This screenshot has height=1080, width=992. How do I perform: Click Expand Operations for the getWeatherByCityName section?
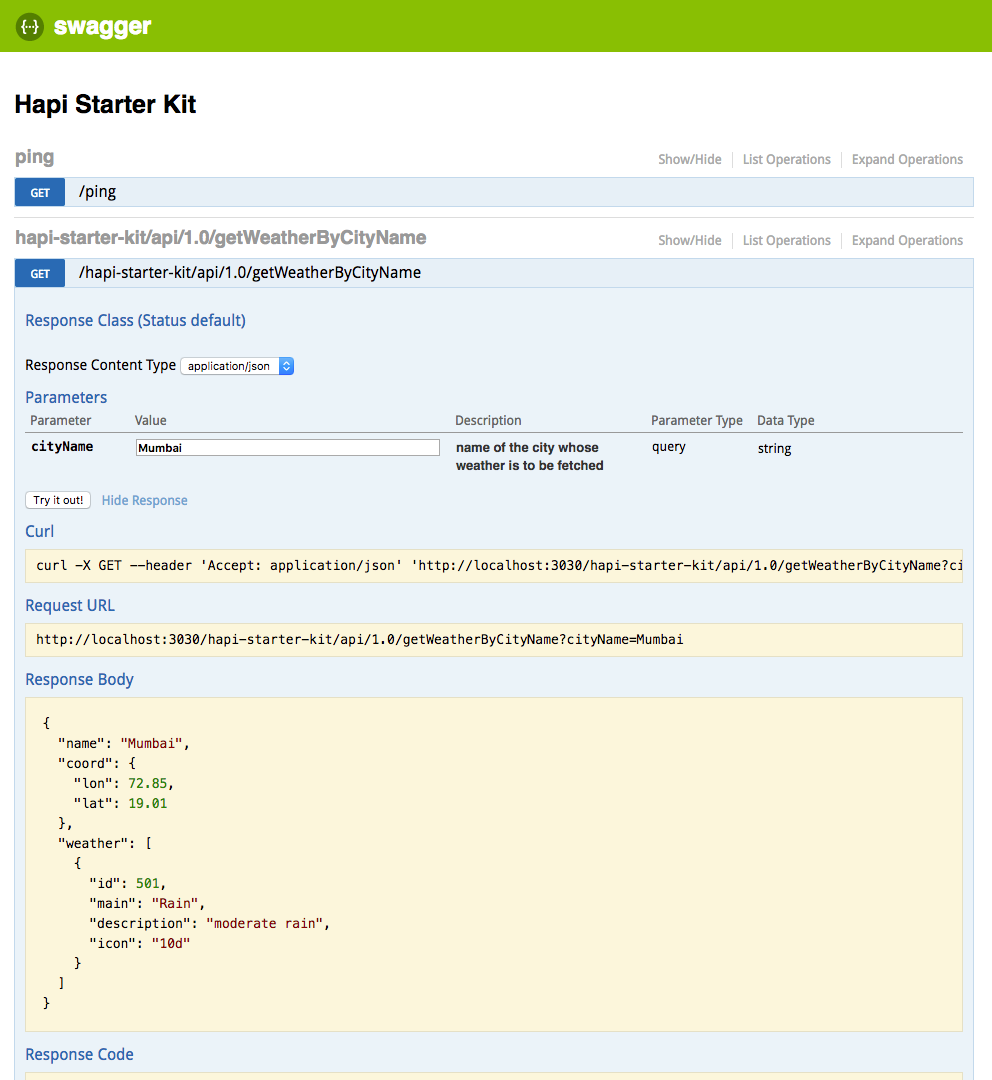(907, 240)
